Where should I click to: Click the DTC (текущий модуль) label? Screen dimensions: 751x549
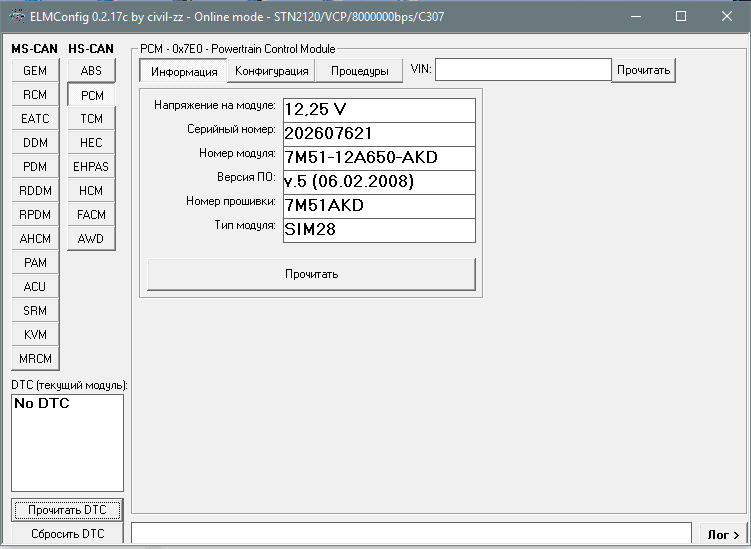69,385
